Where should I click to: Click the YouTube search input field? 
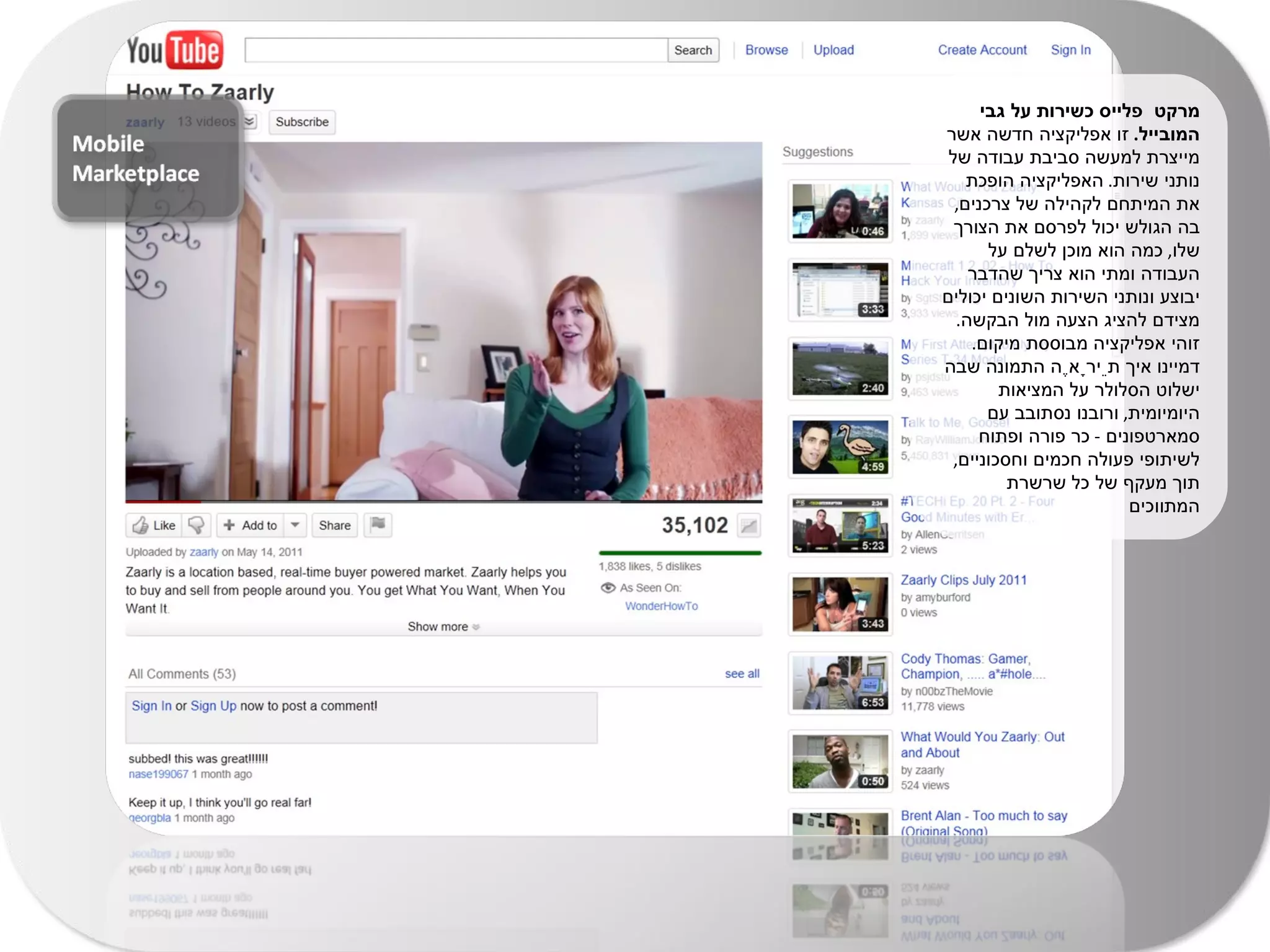(x=456, y=50)
